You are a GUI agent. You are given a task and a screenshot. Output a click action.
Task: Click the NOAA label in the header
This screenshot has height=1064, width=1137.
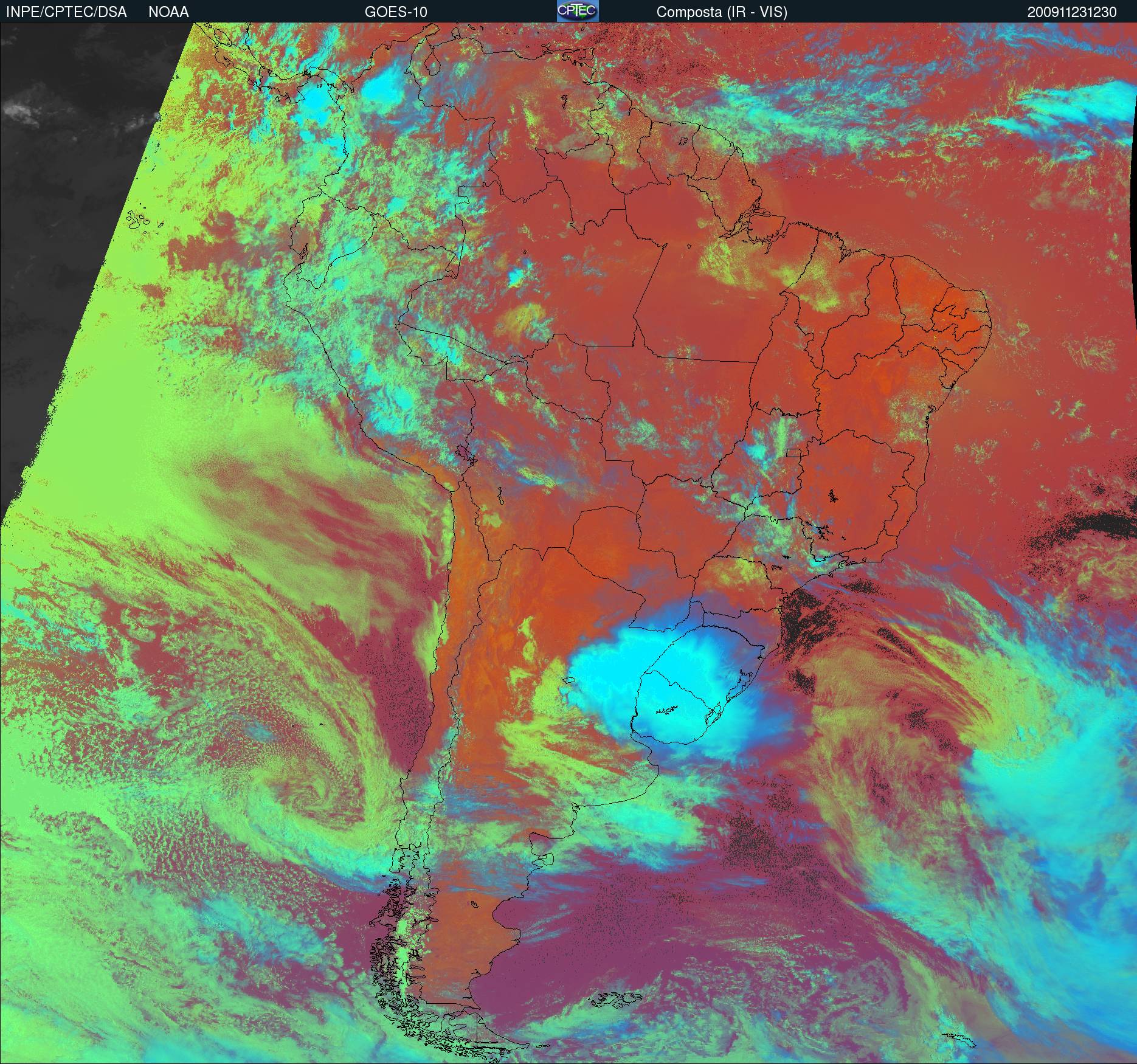pos(168,12)
